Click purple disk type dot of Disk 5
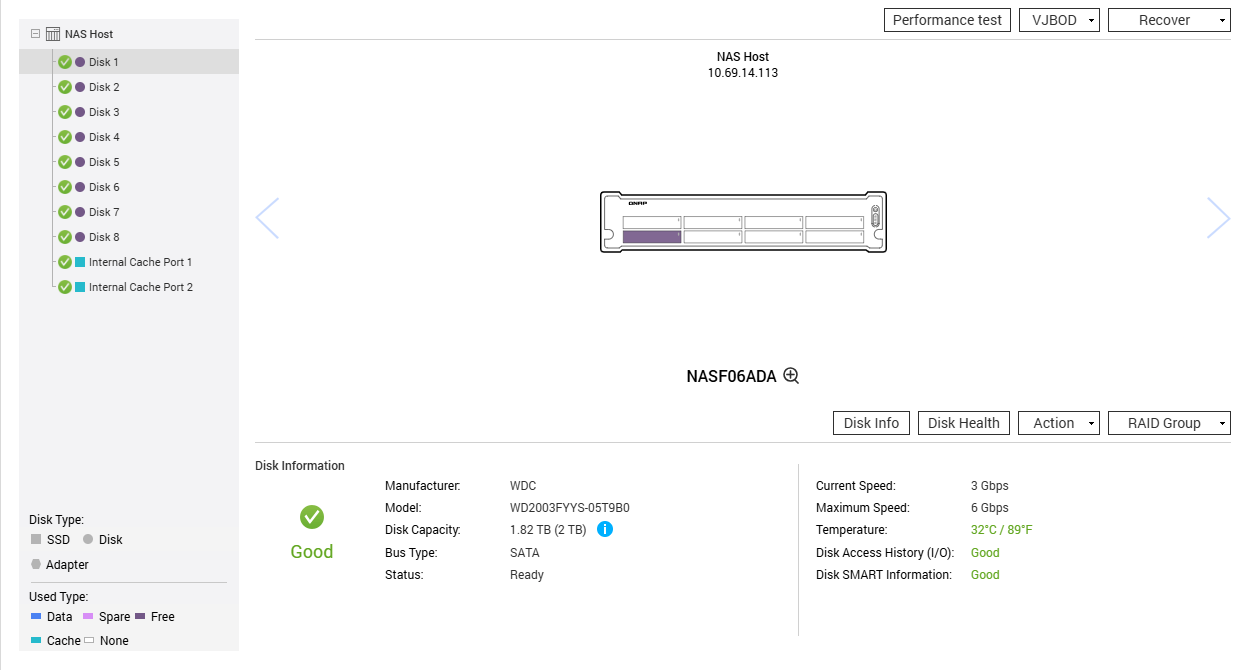The width and height of the screenshot is (1254, 670). pos(80,162)
